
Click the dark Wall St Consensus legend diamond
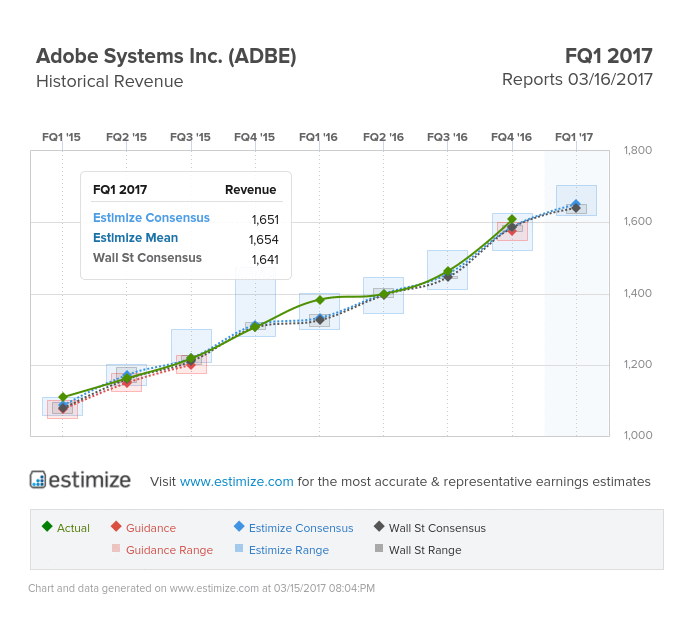(379, 526)
